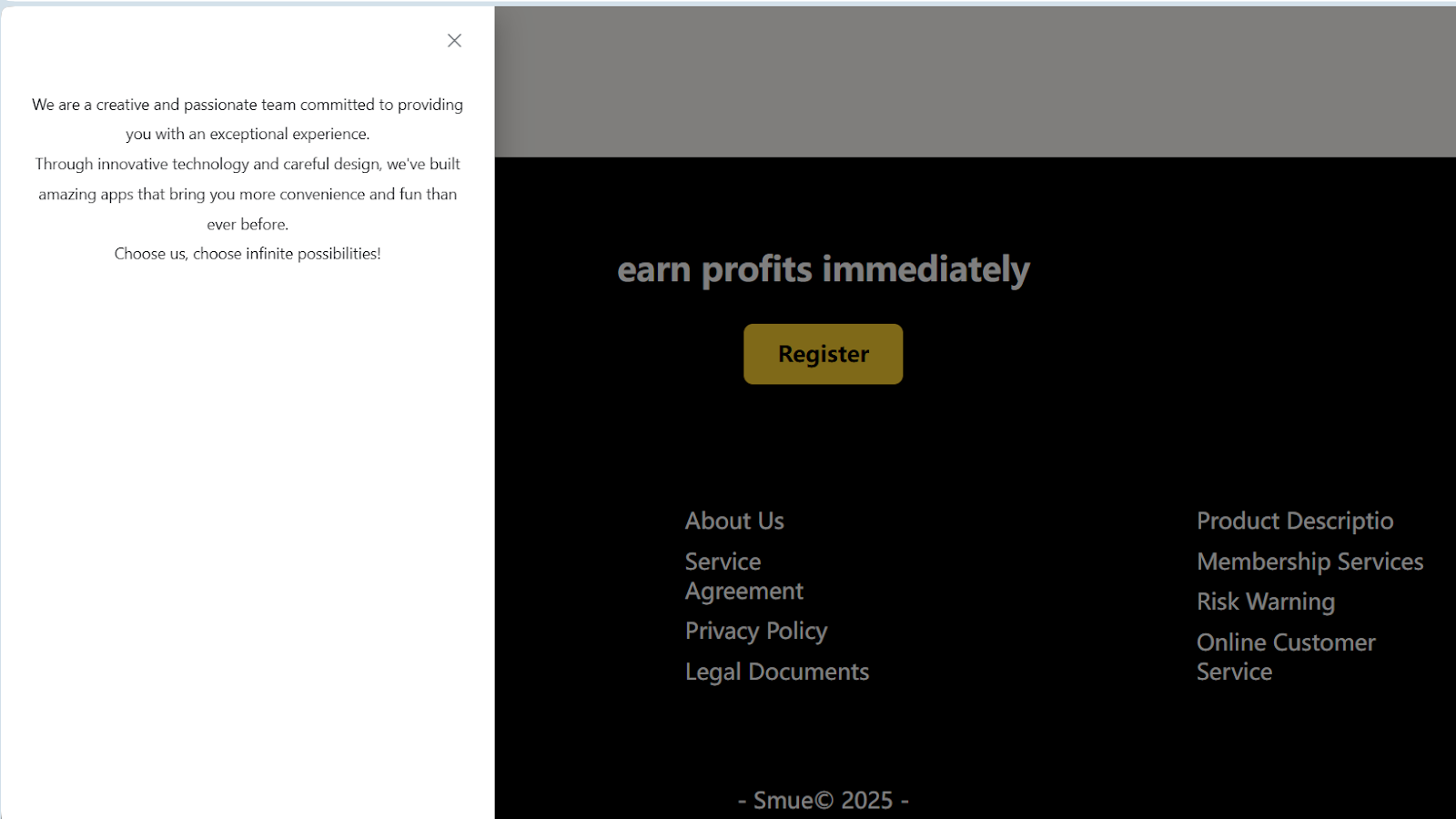The height and width of the screenshot is (819, 1456).
Task: Go to Product Description
Action: click(x=1294, y=521)
